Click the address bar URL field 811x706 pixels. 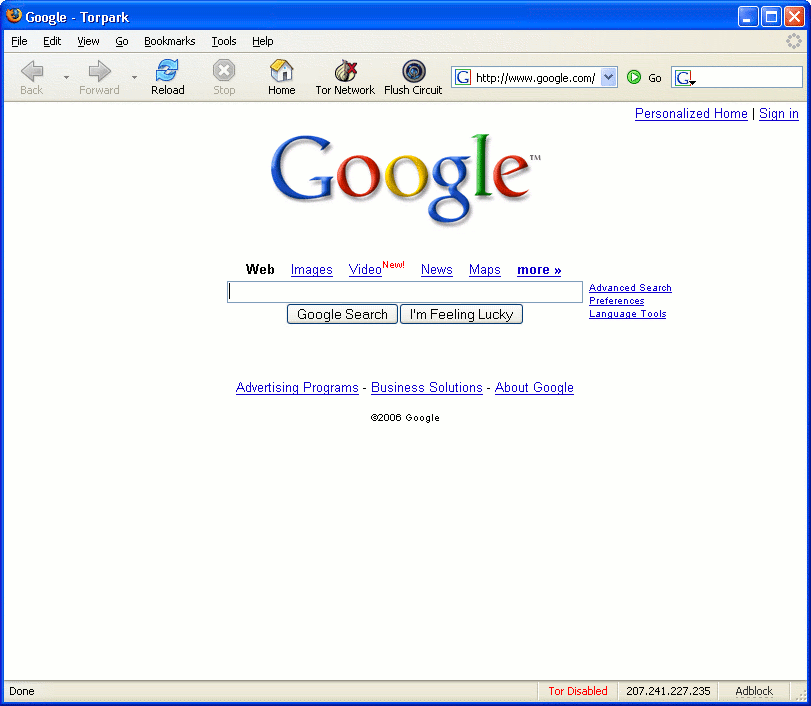click(x=535, y=78)
